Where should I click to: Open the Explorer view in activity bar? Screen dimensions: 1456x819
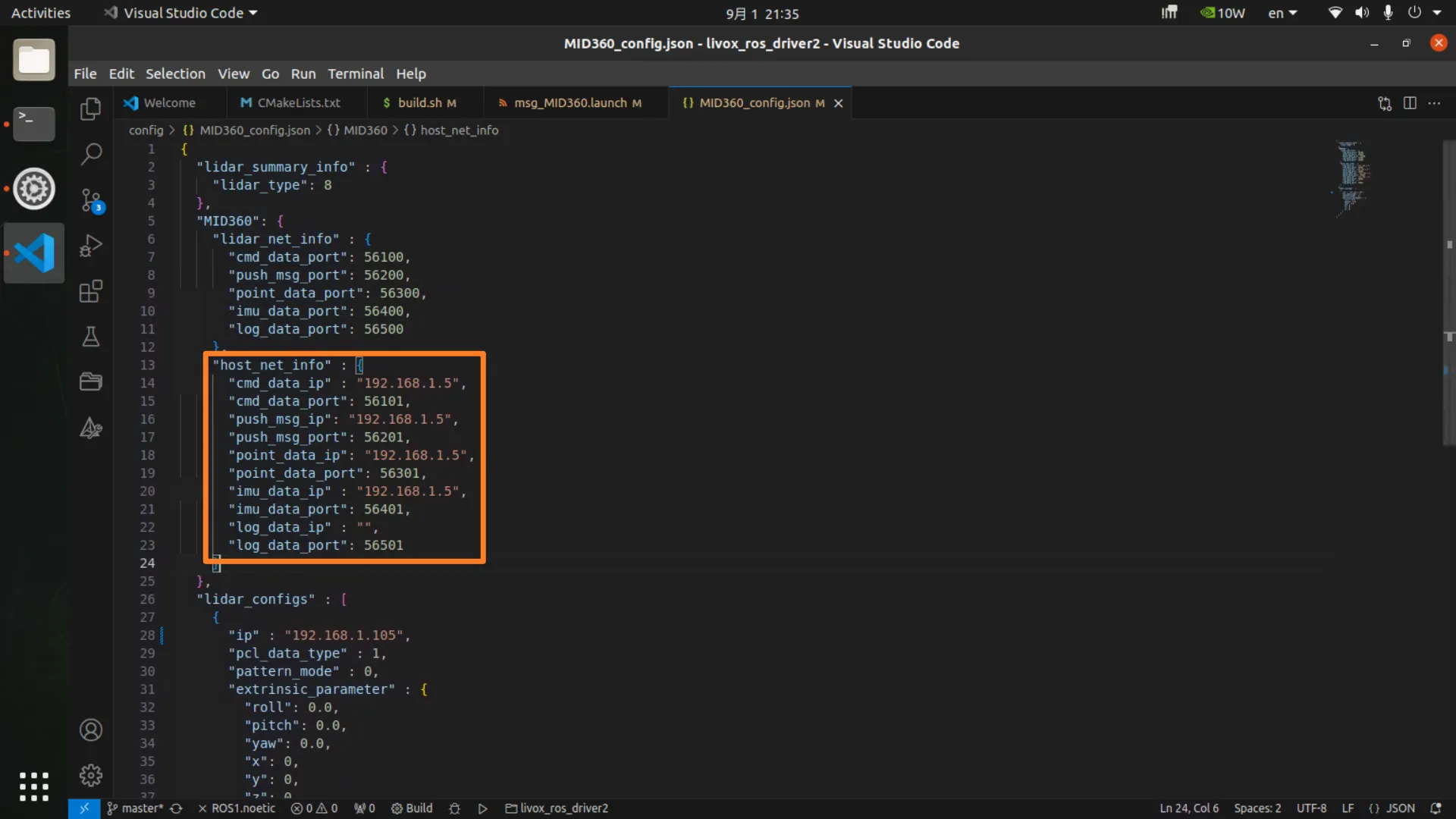(91, 109)
